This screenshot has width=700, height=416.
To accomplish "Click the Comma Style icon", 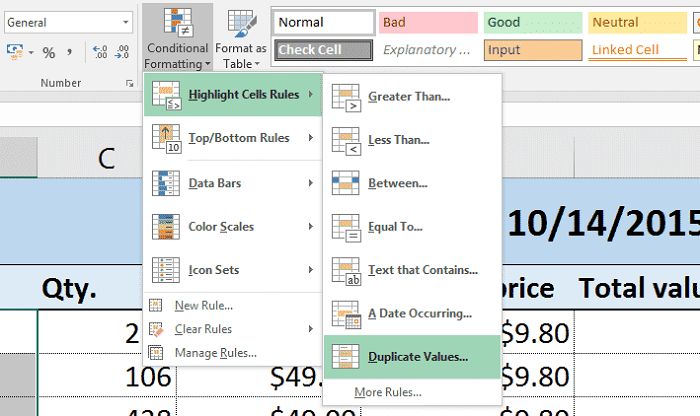I will tap(67, 52).
